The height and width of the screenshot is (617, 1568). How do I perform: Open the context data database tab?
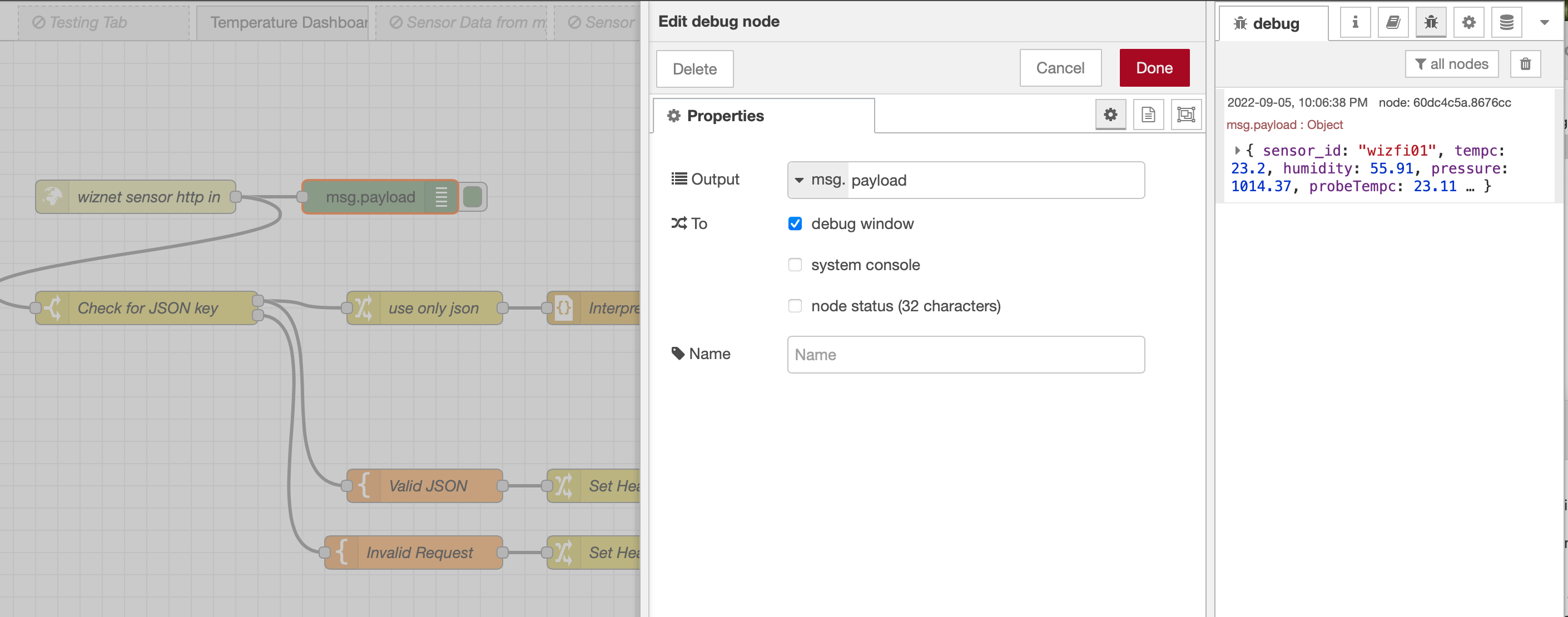pos(1506,23)
